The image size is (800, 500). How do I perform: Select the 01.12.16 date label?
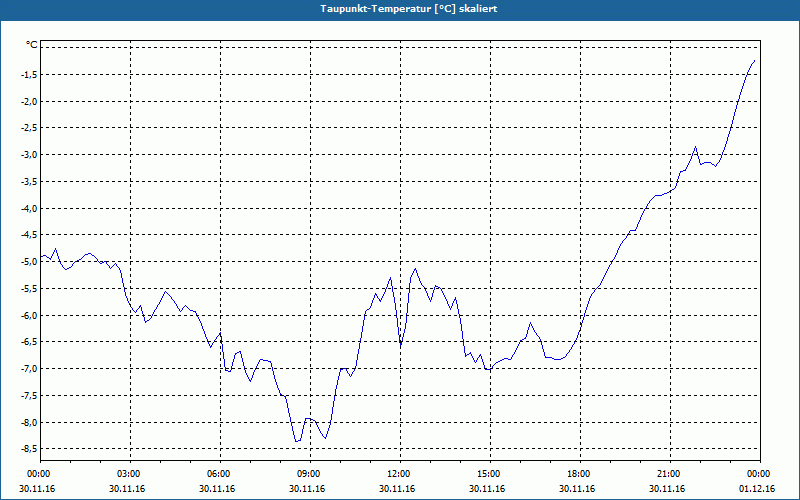point(758,489)
